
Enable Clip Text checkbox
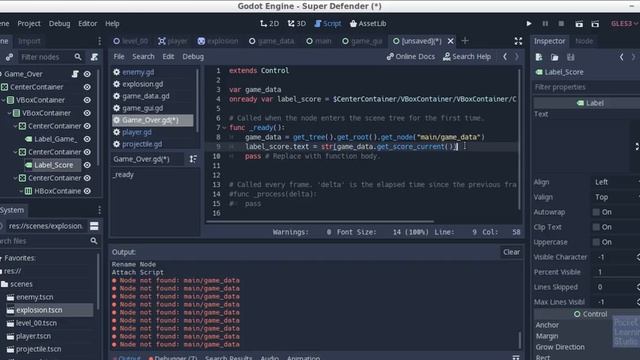pyautogui.click(x=596, y=227)
